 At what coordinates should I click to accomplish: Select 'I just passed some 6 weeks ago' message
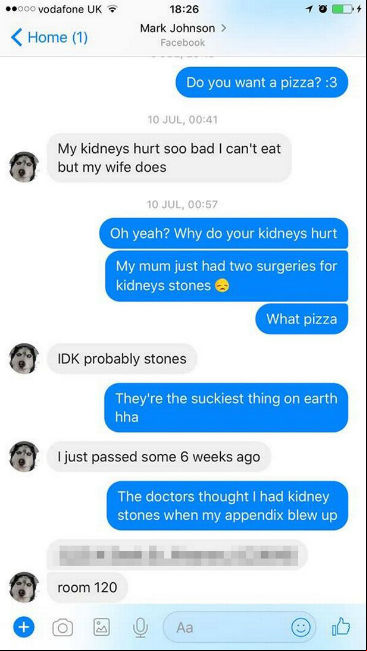pos(159,457)
